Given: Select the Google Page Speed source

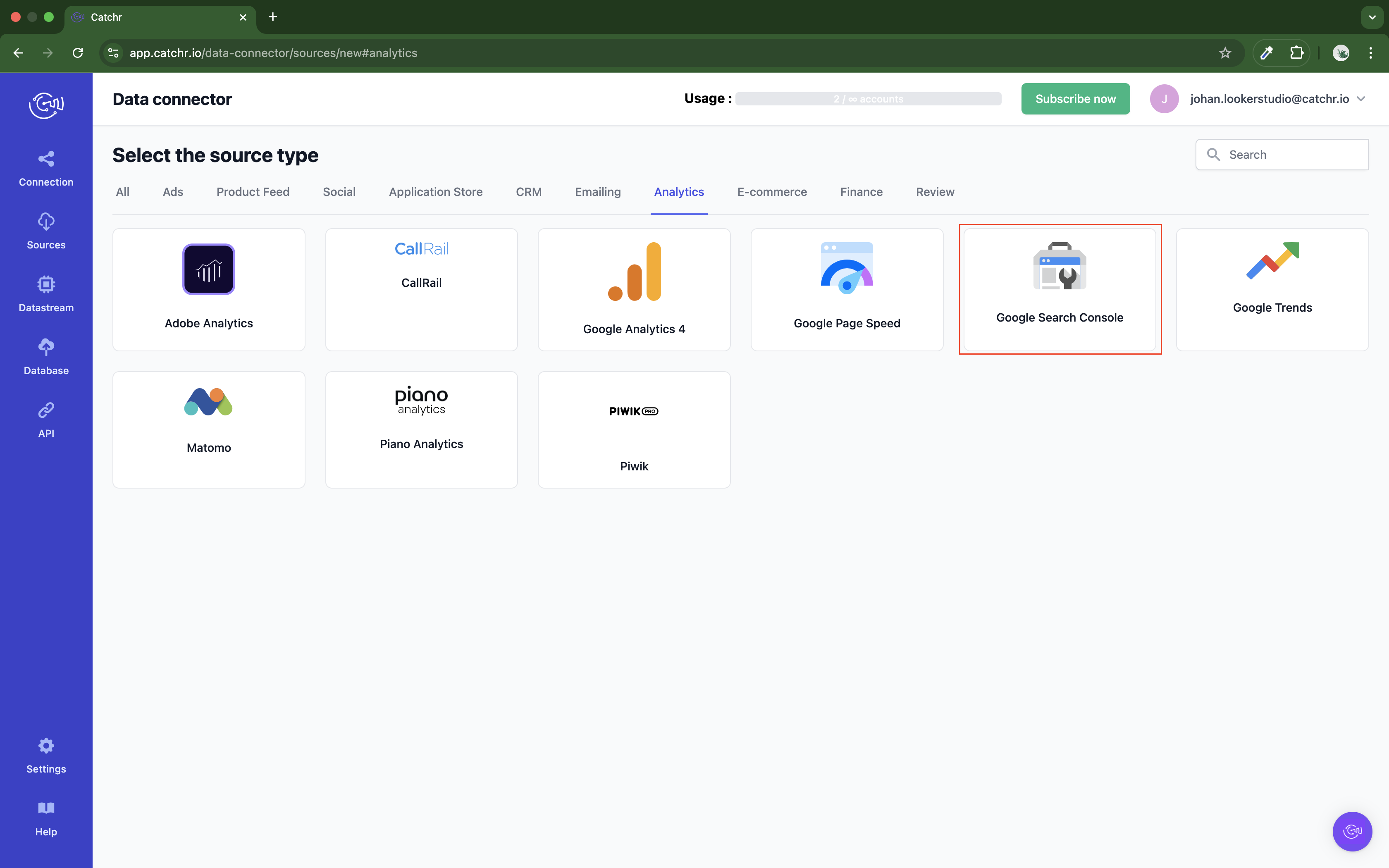Looking at the screenshot, I should tap(847, 290).
